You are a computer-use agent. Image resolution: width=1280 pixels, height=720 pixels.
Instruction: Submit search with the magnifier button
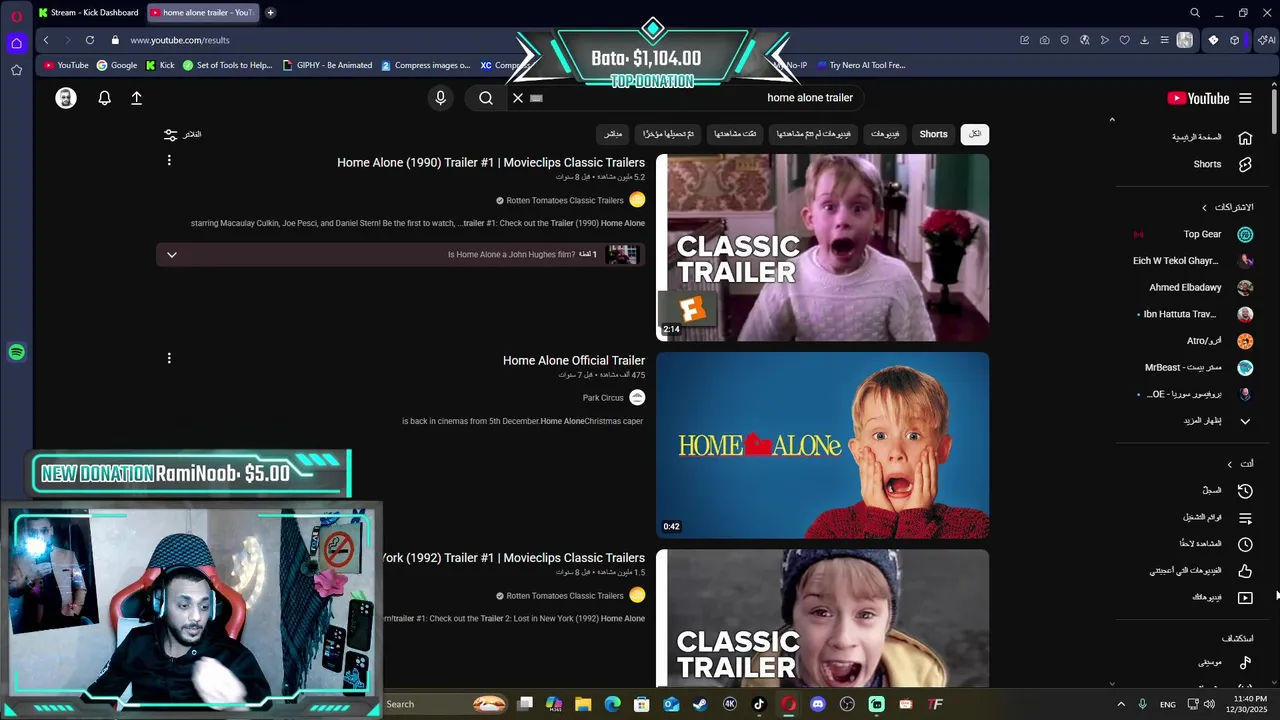pyautogui.click(x=485, y=98)
